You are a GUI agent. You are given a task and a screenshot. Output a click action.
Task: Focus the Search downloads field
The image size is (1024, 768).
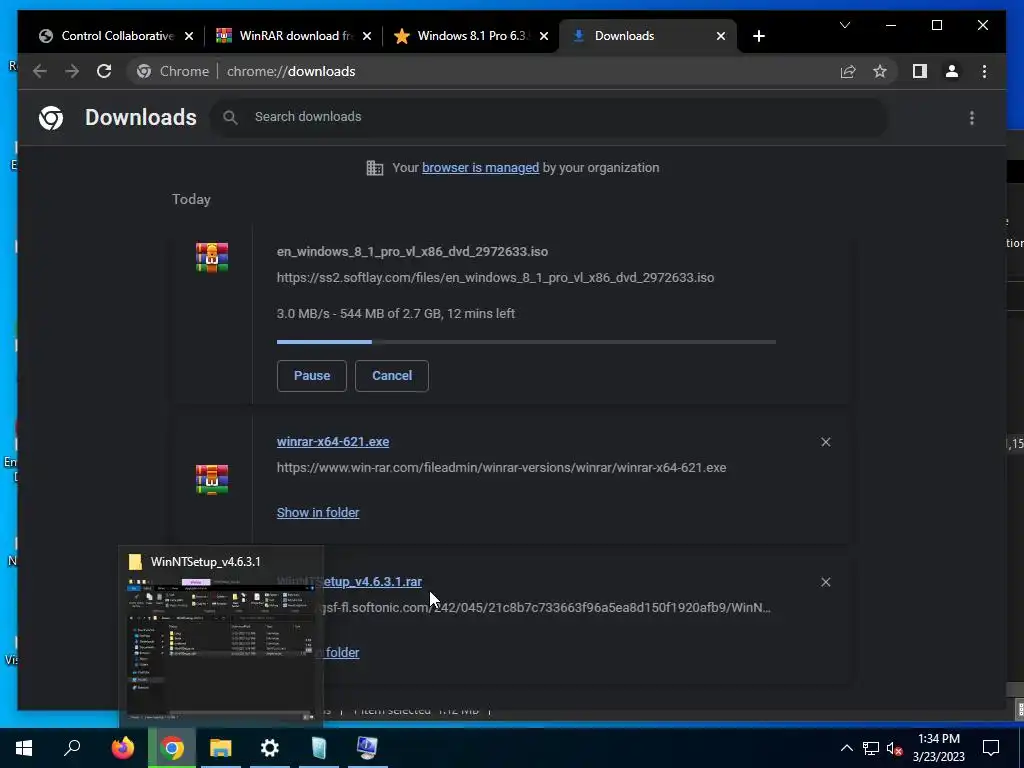pos(549,118)
